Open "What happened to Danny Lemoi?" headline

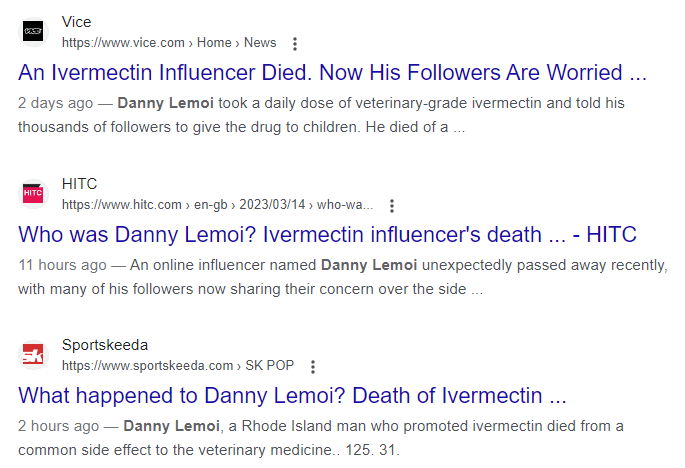(292, 394)
